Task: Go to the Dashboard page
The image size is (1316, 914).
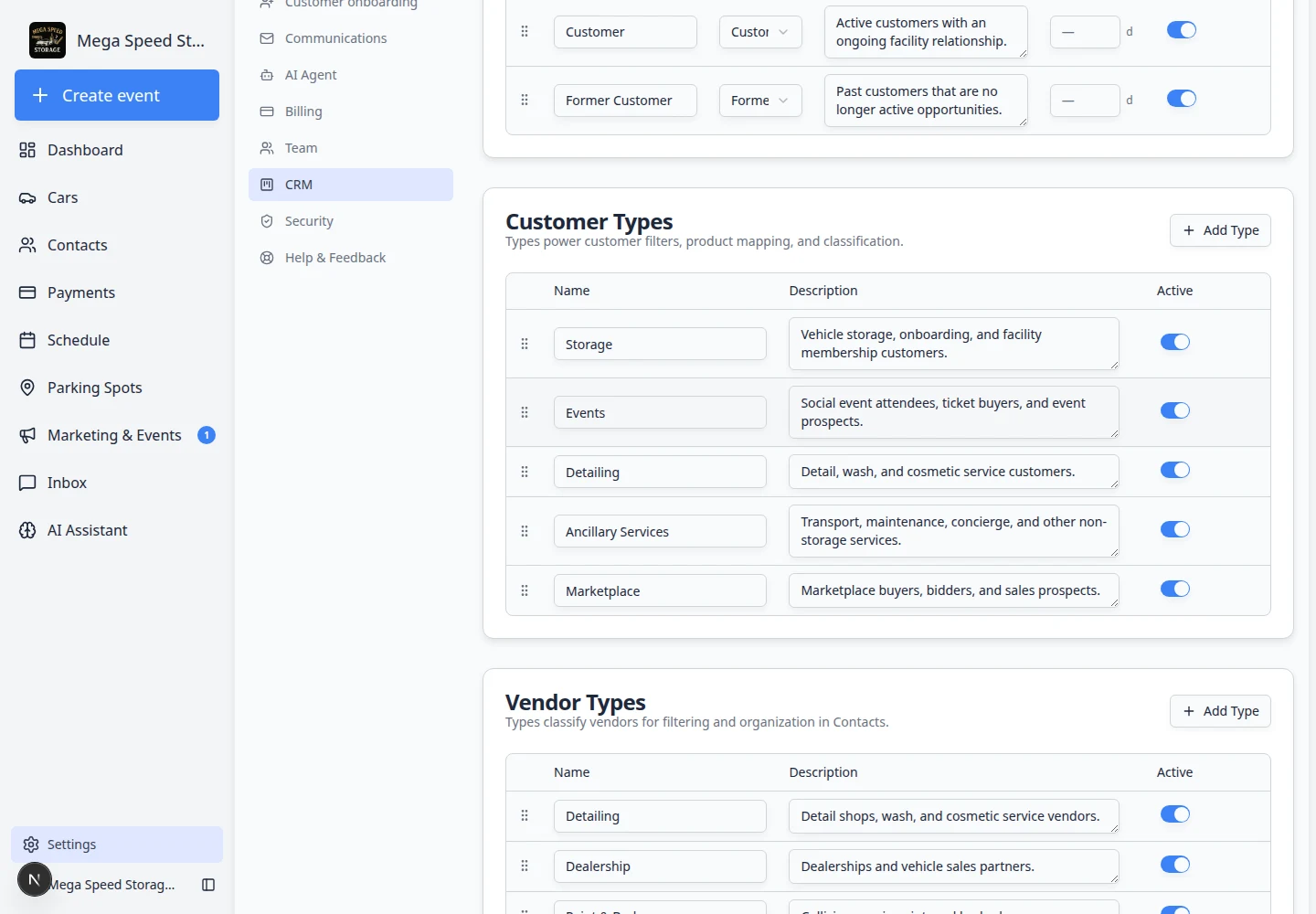Action: (x=117, y=150)
